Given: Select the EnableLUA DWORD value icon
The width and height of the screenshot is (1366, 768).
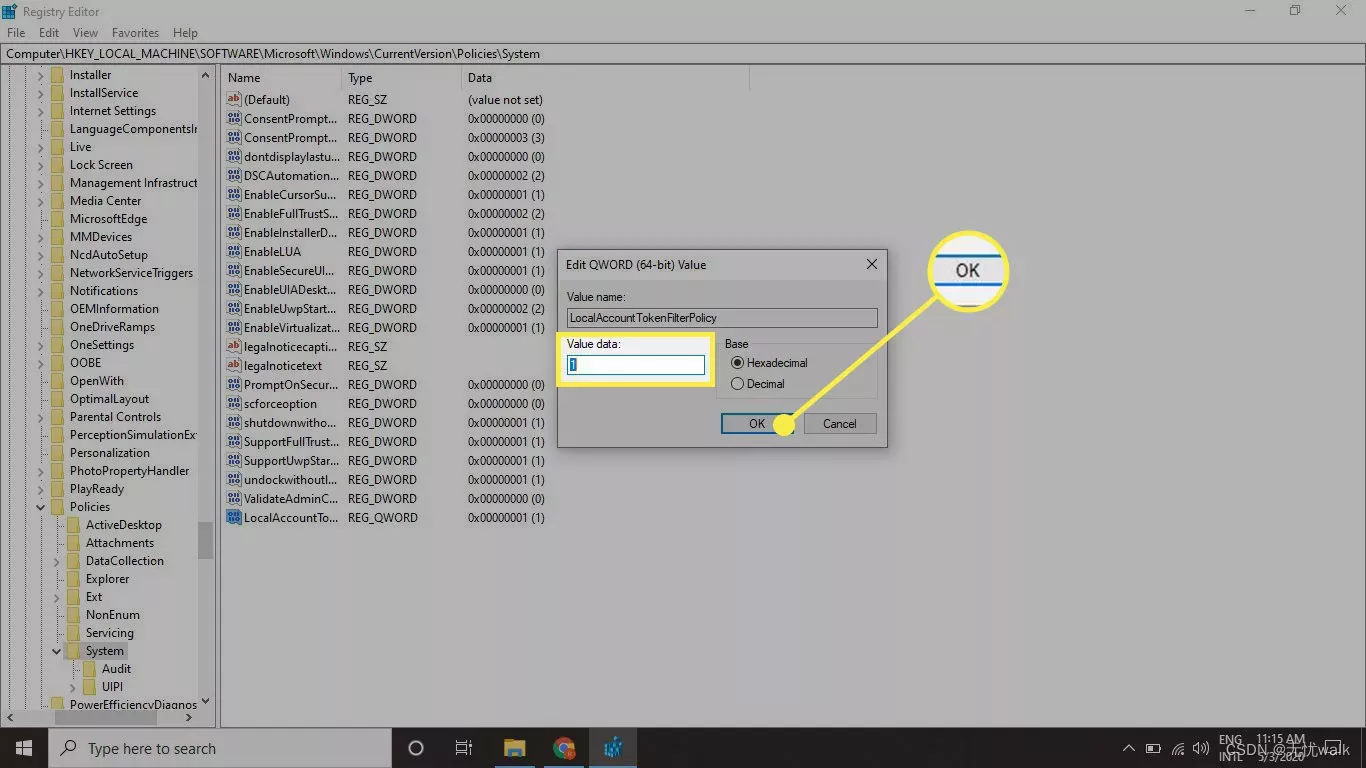Looking at the screenshot, I should (x=234, y=252).
